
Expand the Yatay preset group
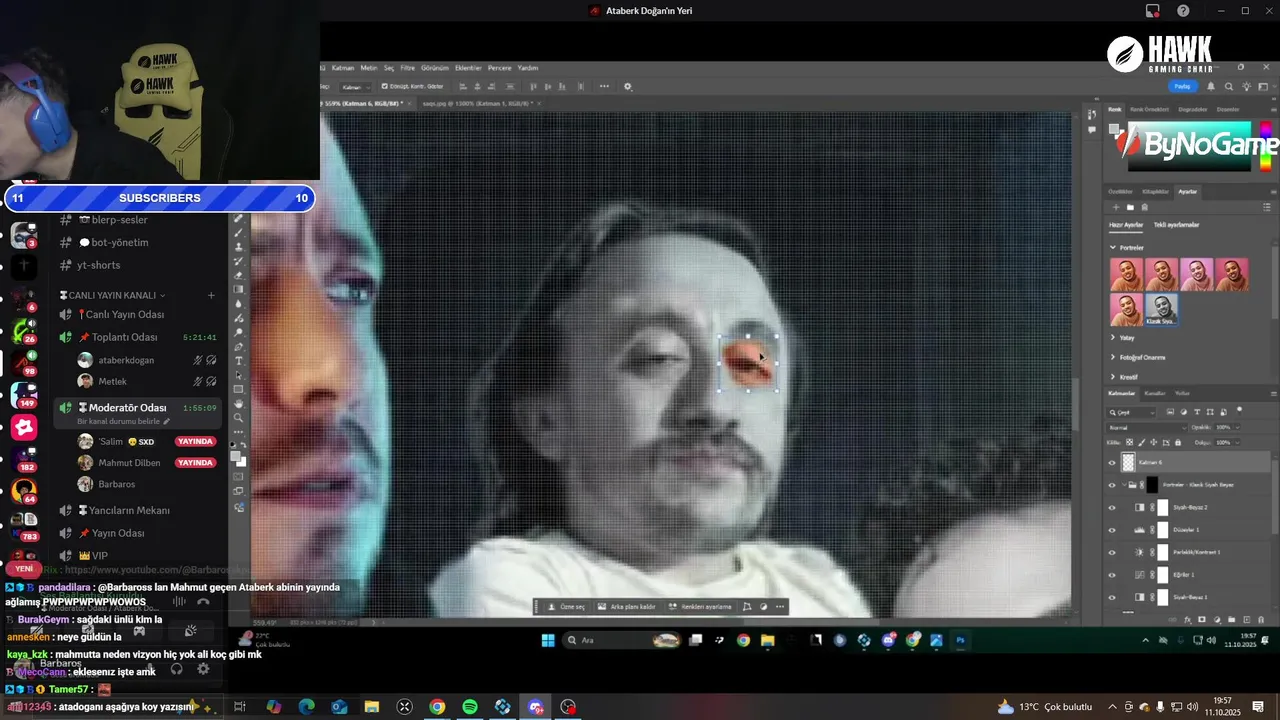click(x=1113, y=338)
